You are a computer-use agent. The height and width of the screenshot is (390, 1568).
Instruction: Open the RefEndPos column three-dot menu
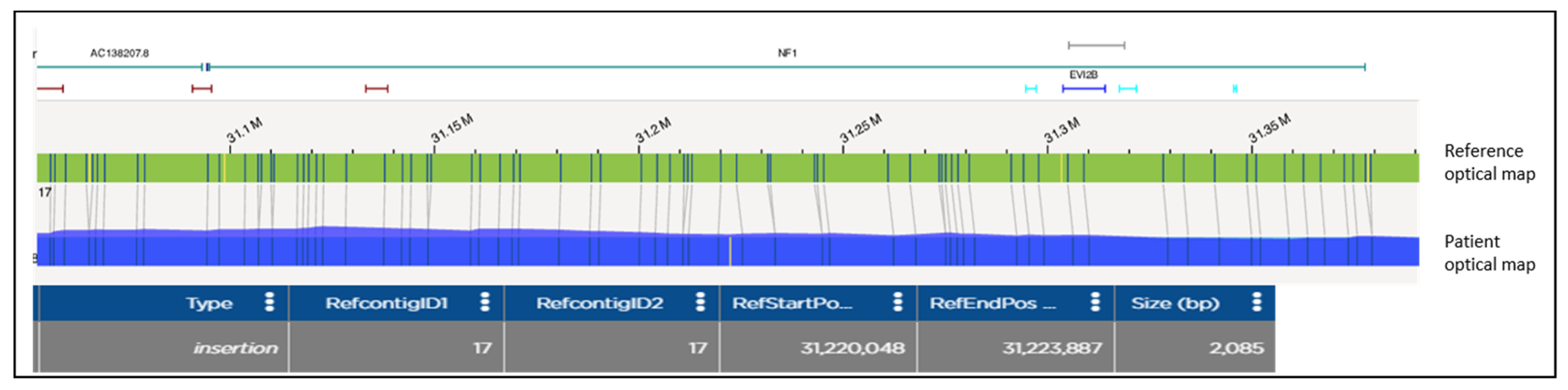1095,302
